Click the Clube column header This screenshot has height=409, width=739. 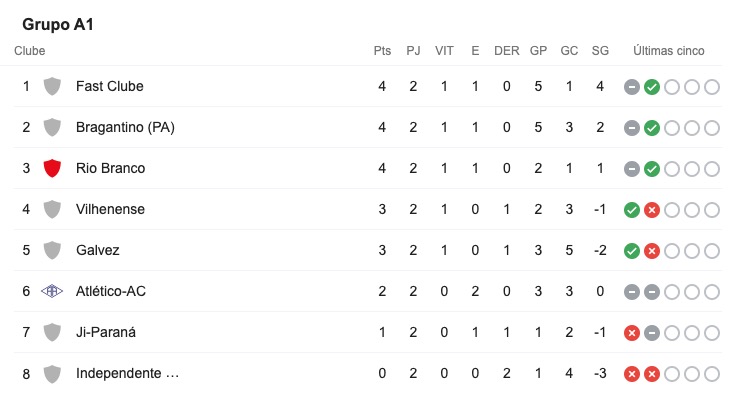tap(30, 51)
